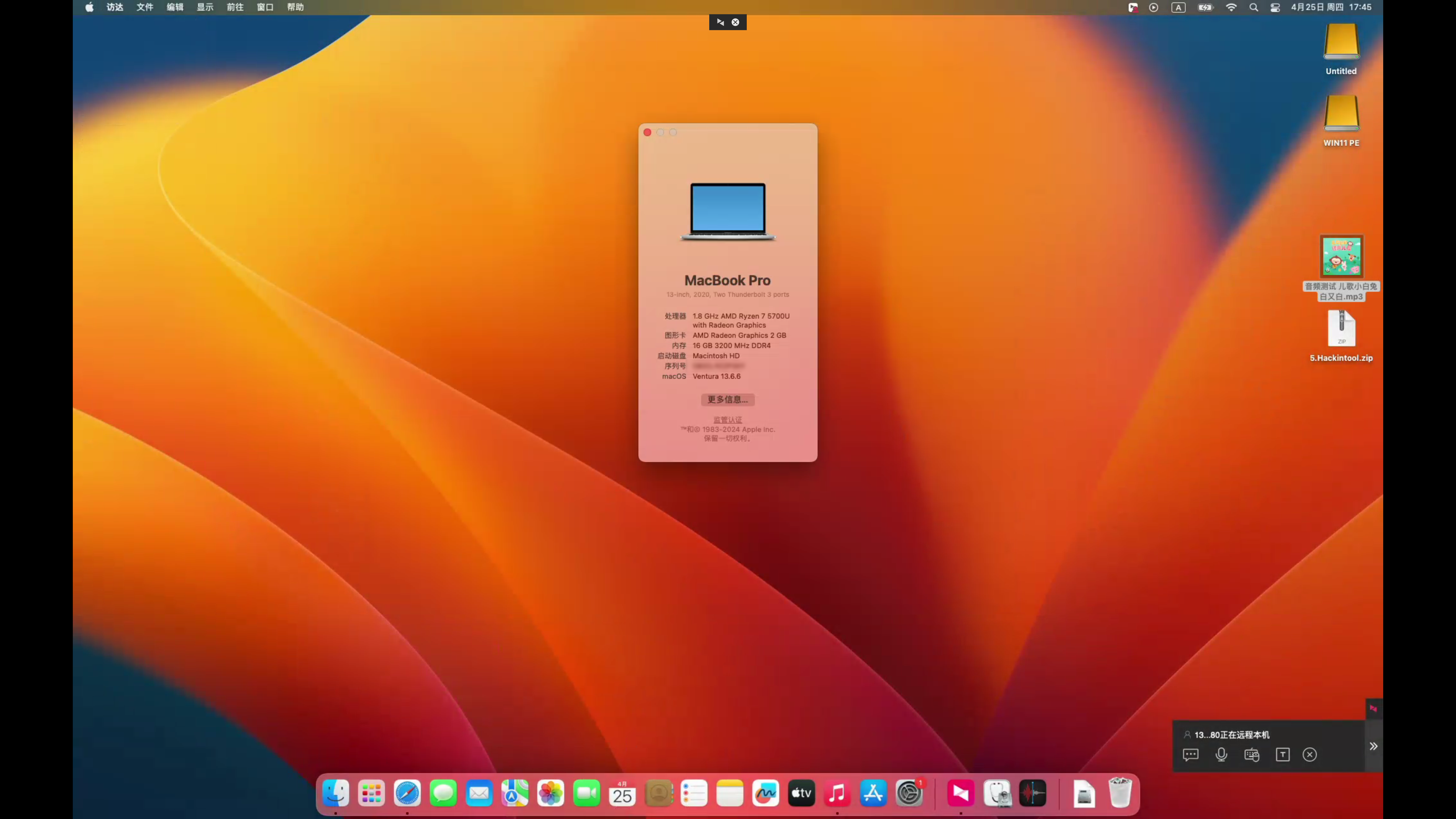Image resolution: width=1456 pixels, height=819 pixels.
Task: Open the pink remote desktop app in the Dock
Action: [x=961, y=793]
